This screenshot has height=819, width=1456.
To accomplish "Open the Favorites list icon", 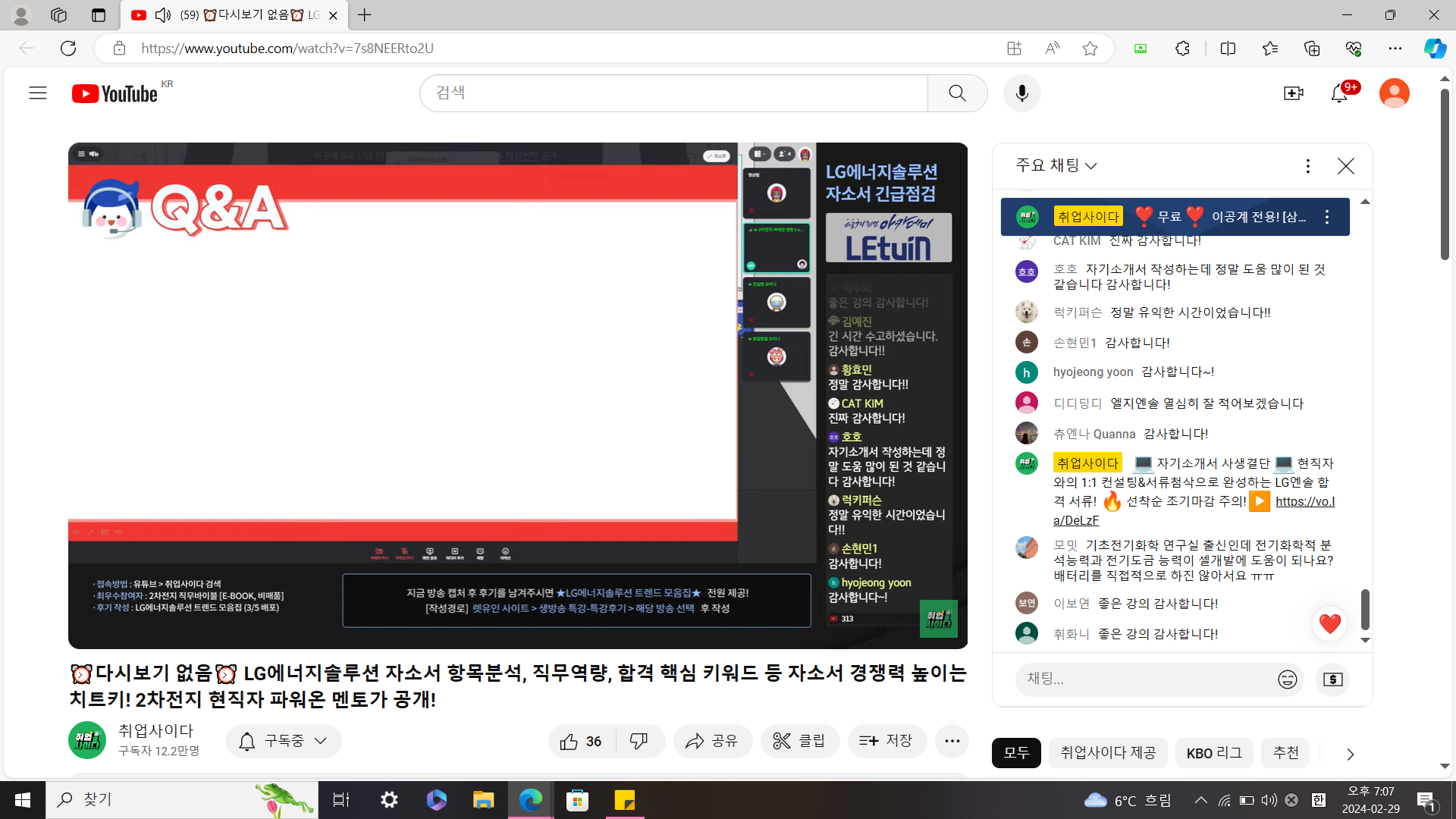I will [x=1270, y=49].
